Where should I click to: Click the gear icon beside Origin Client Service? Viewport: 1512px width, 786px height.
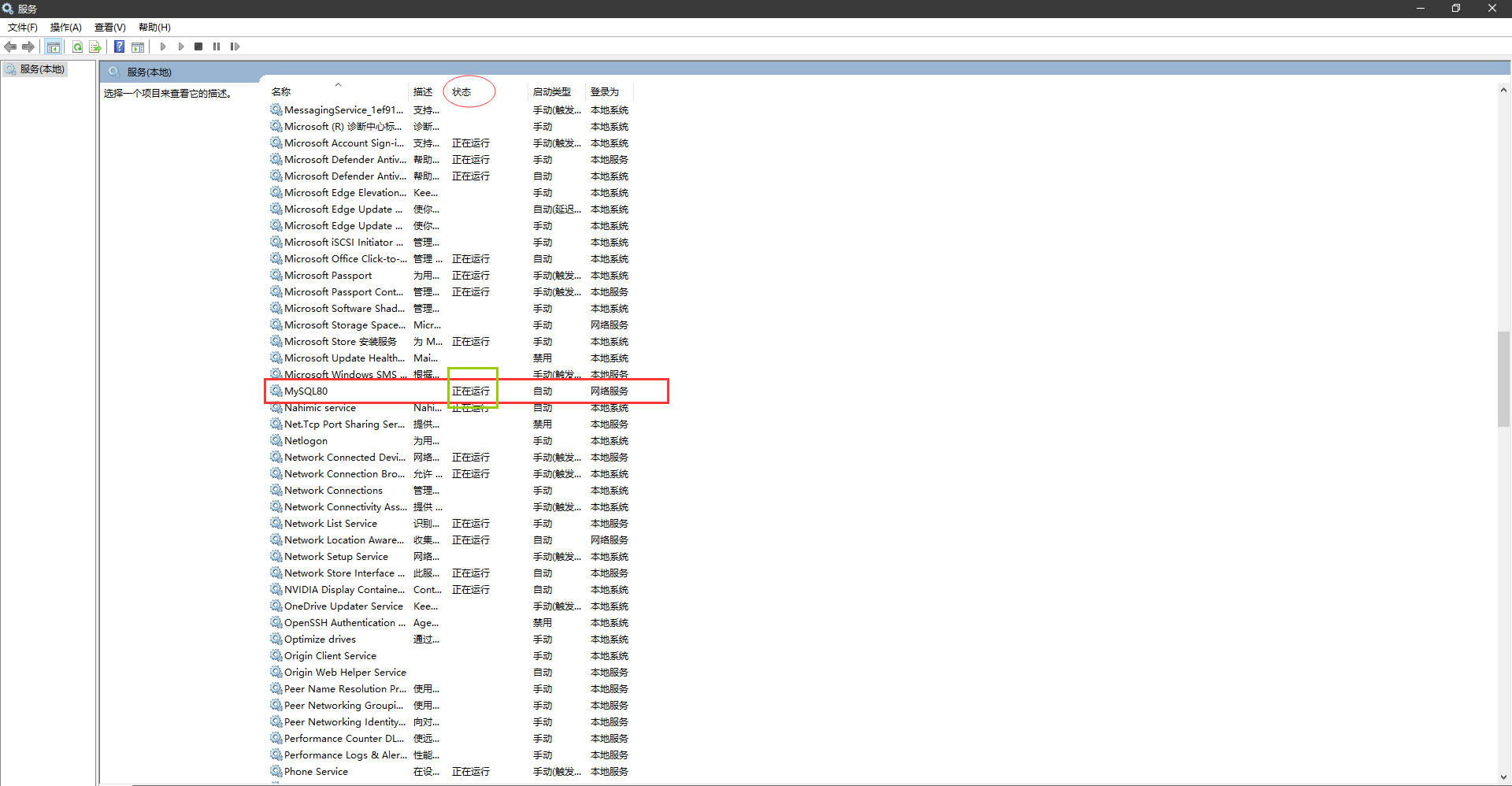pos(276,655)
